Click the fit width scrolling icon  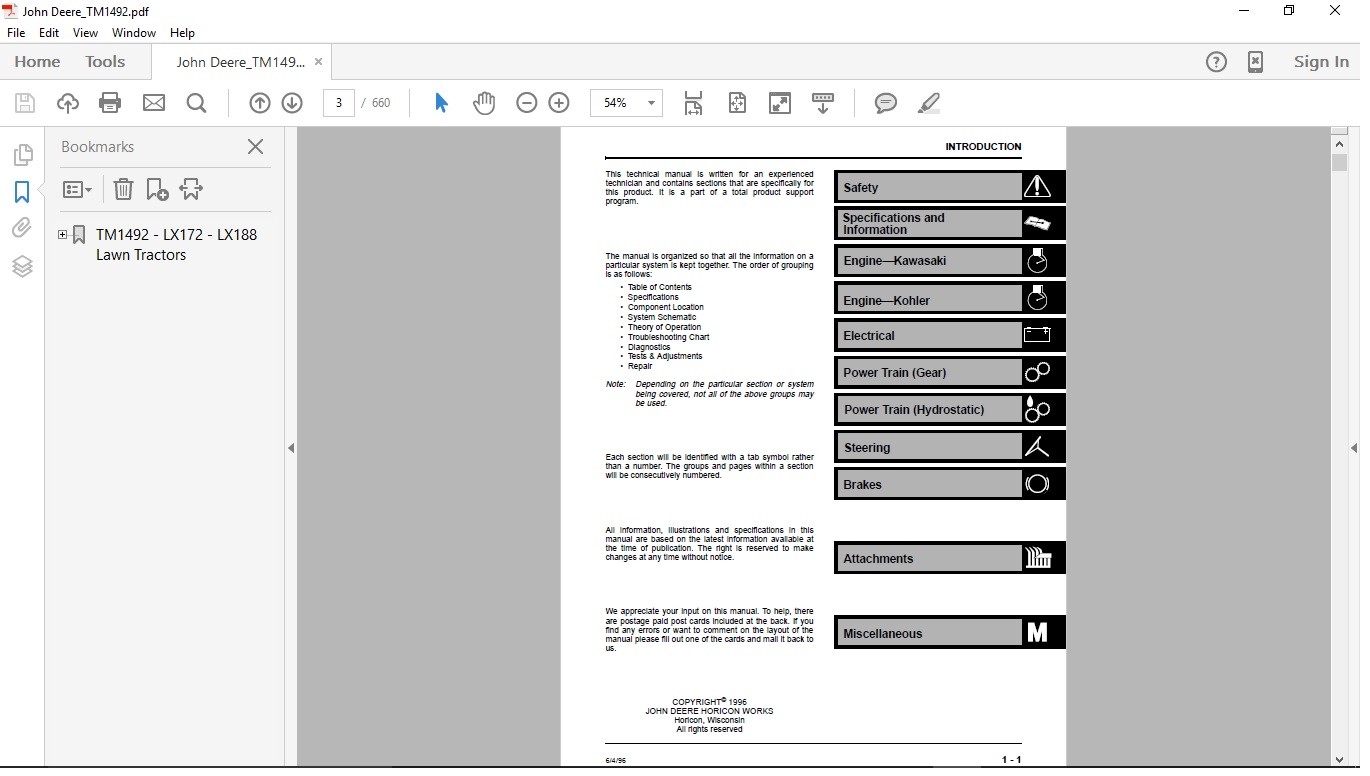693,103
